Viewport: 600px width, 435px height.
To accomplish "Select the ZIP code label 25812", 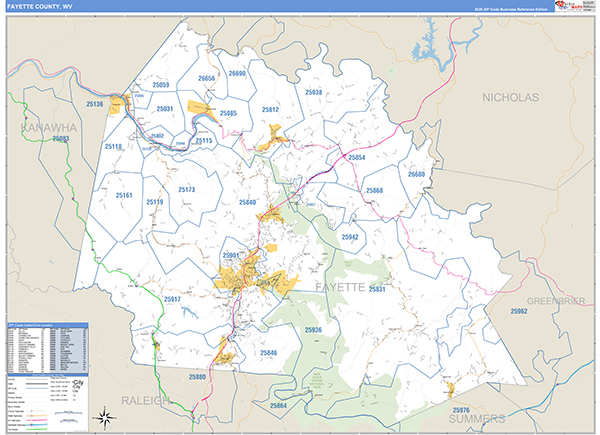I will 270,110.
